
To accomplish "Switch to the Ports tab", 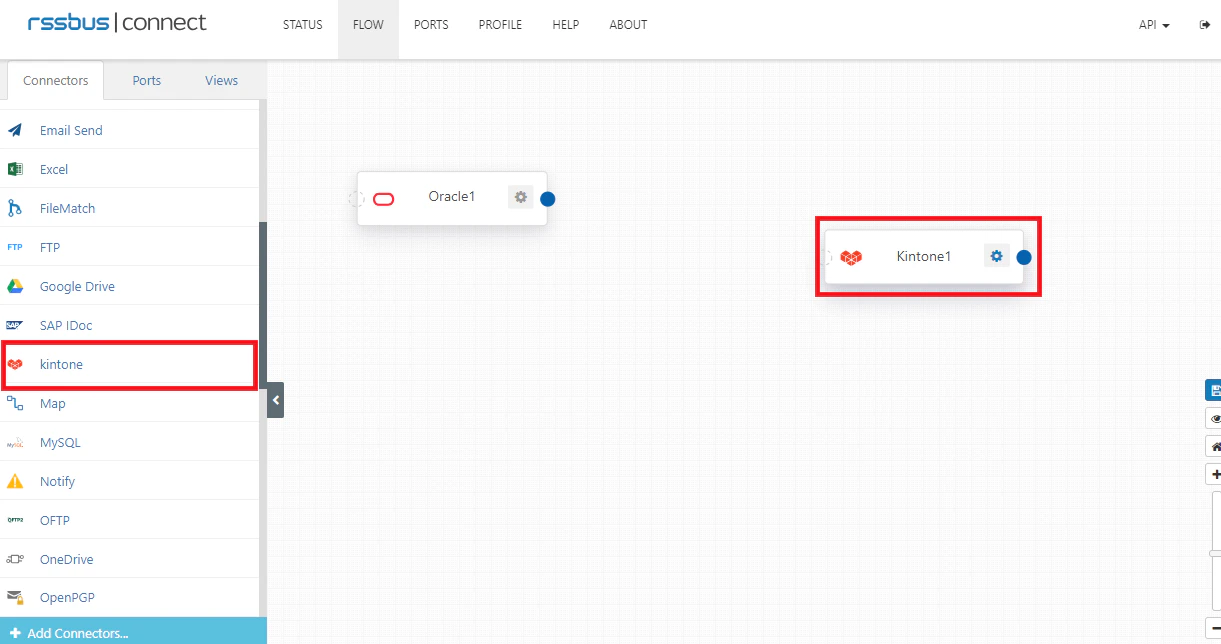I will click(x=147, y=81).
